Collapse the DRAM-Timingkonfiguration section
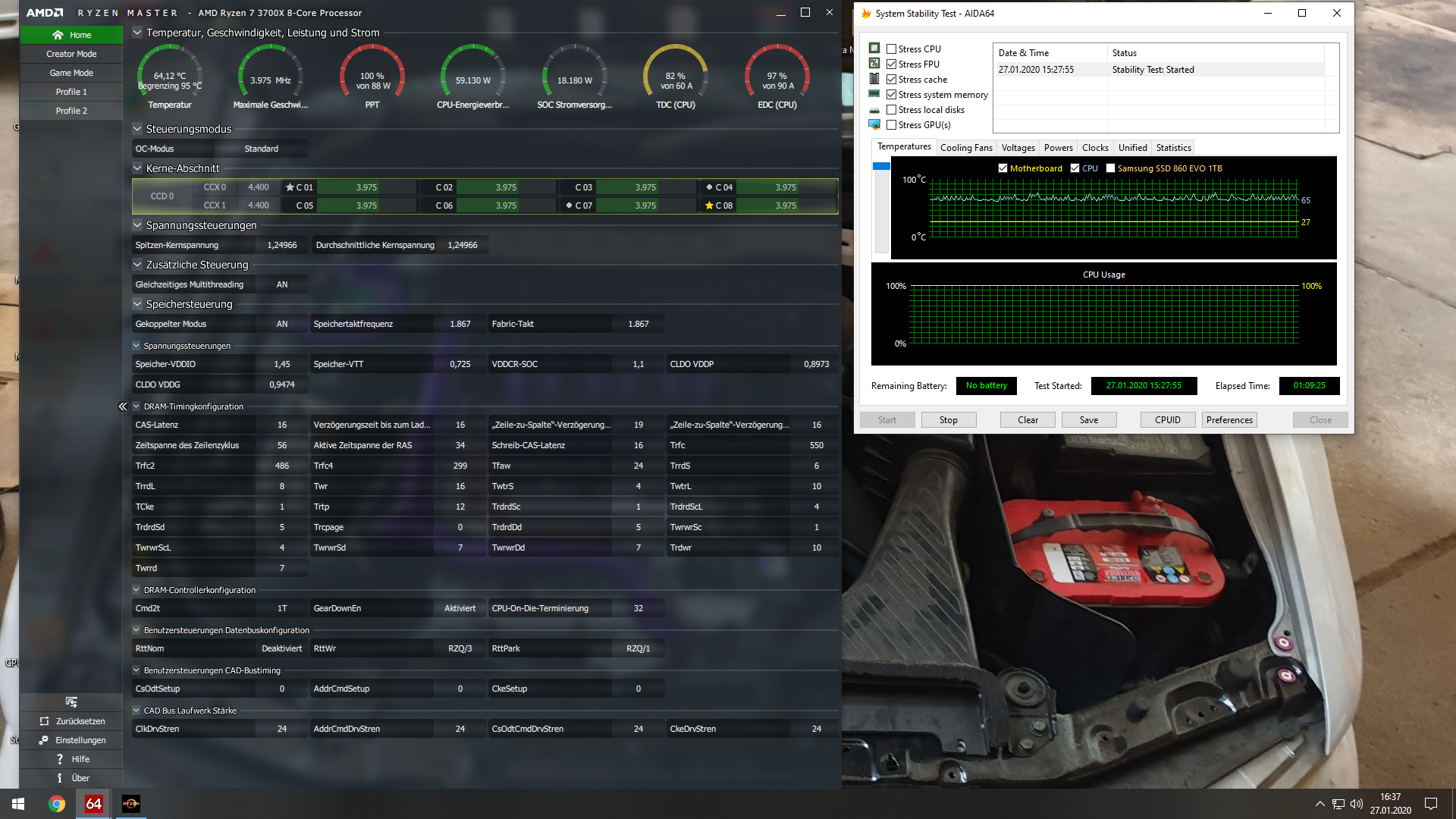Viewport: 1456px width, 819px height. pos(136,406)
